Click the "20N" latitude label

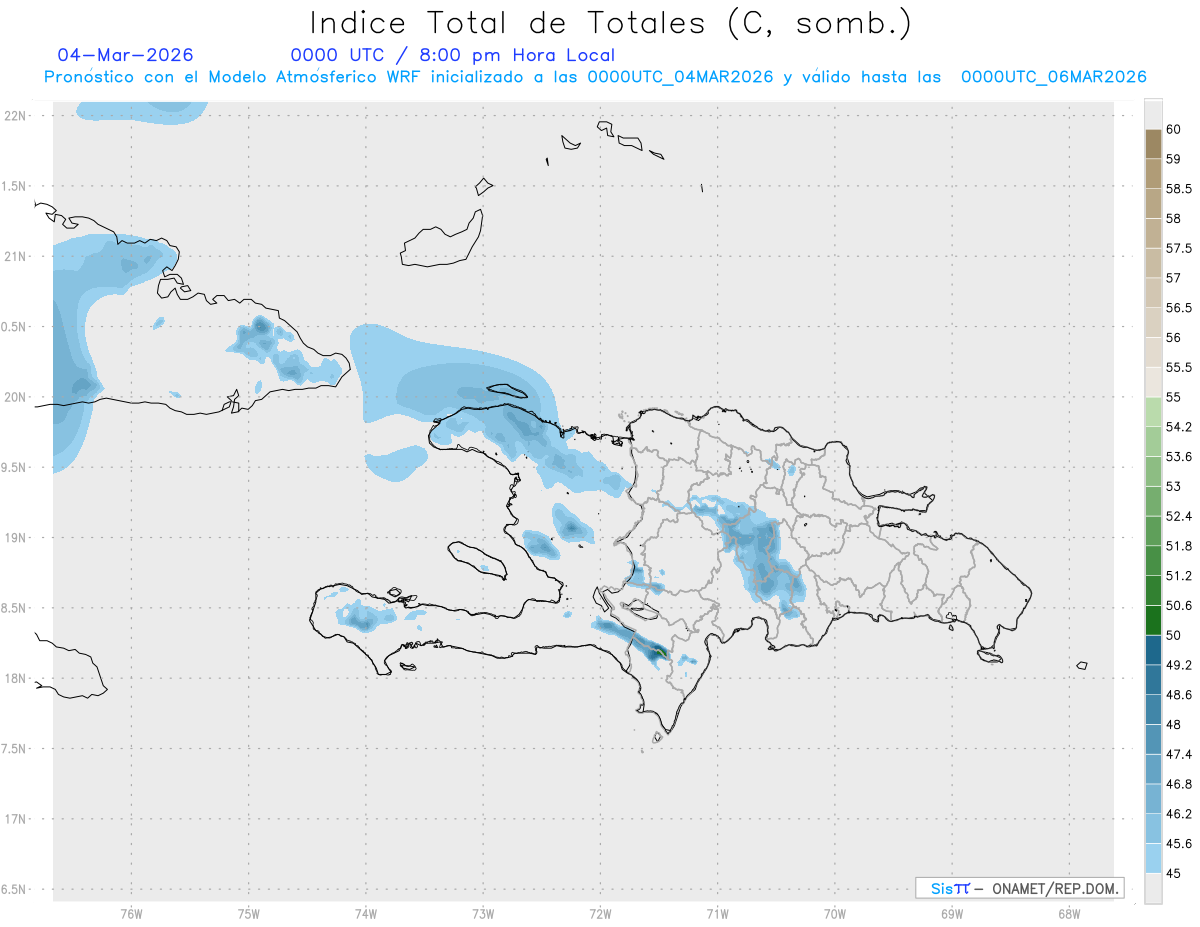click(x=15, y=397)
